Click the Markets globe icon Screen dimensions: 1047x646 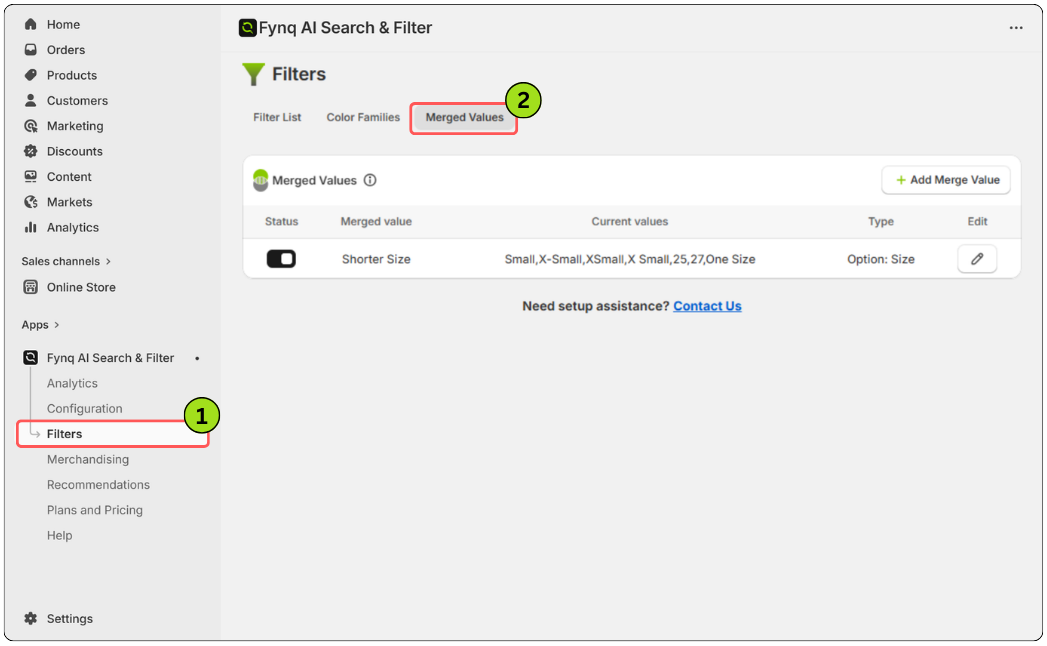(31, 202)
